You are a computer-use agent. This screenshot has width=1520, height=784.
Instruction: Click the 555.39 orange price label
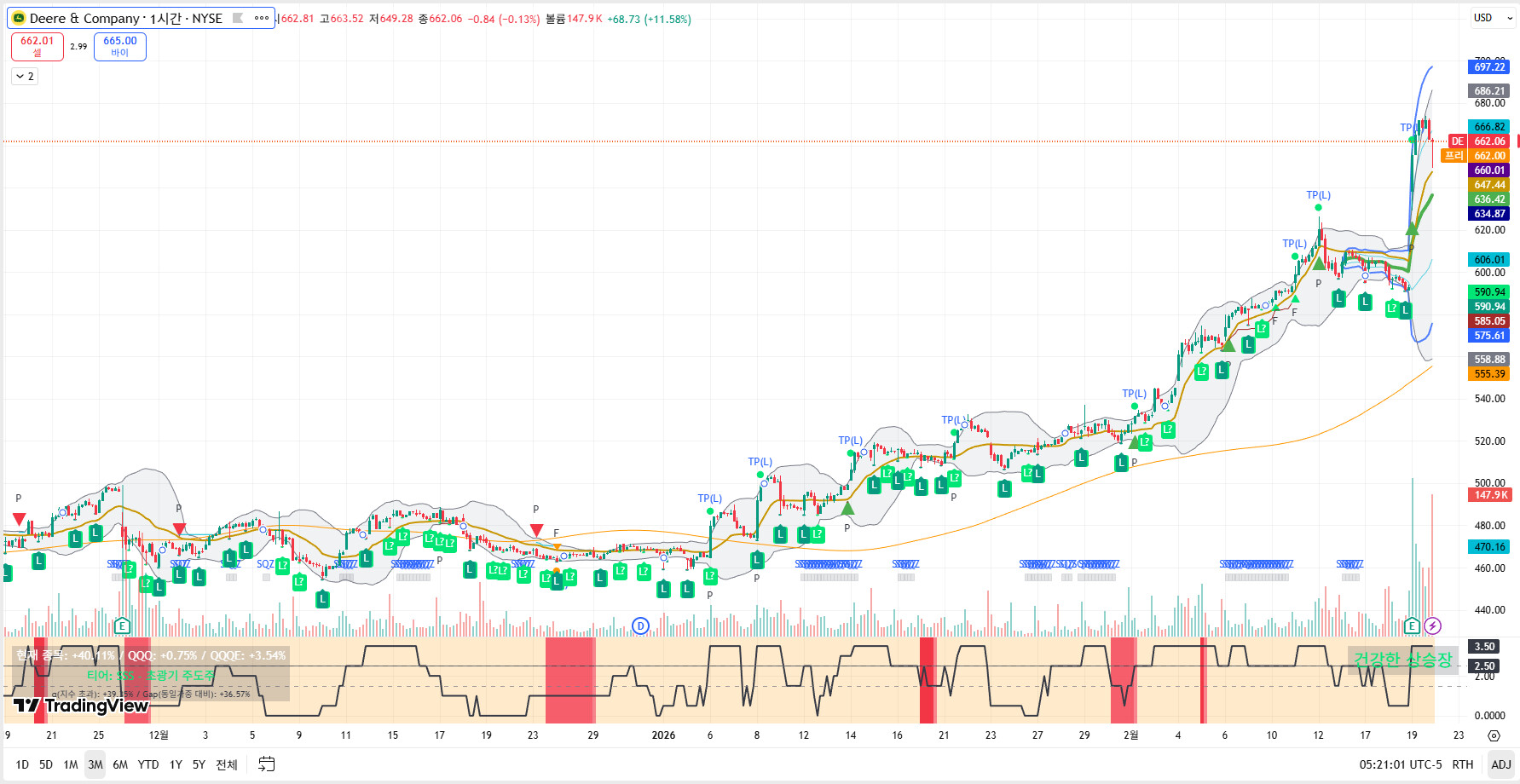pos(1489,374)
